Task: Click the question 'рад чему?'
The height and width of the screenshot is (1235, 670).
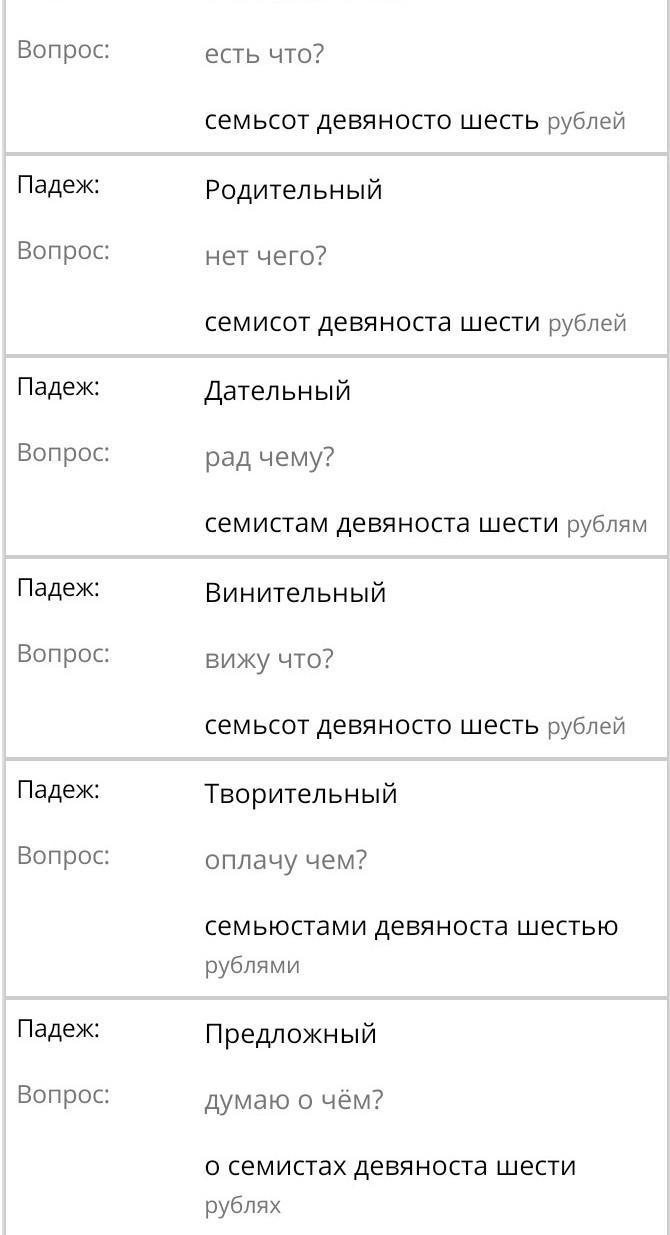Action: pyautogui.click(x=269, y=459)
